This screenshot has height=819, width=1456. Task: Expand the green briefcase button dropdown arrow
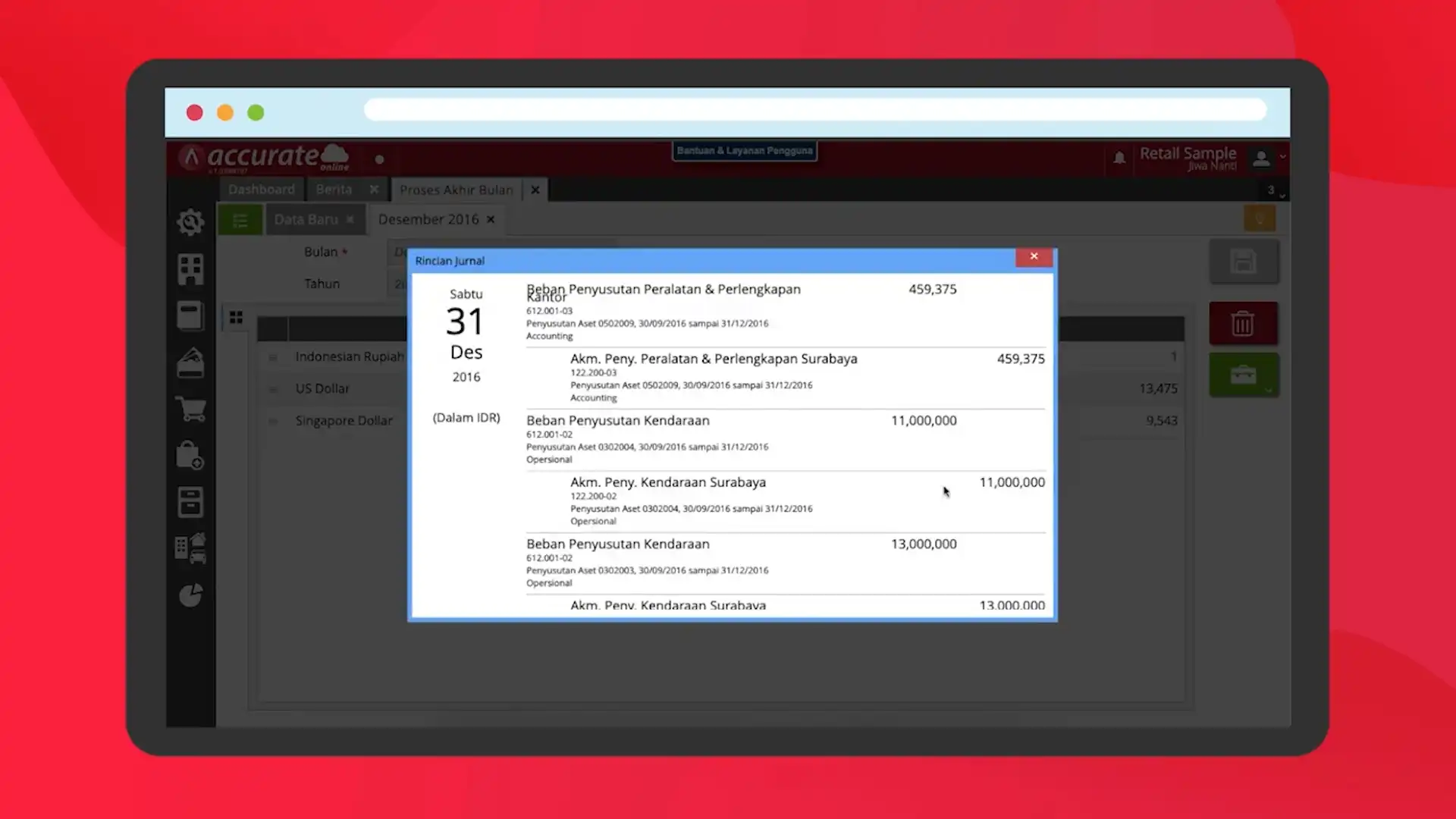[x=1268, y=391]
